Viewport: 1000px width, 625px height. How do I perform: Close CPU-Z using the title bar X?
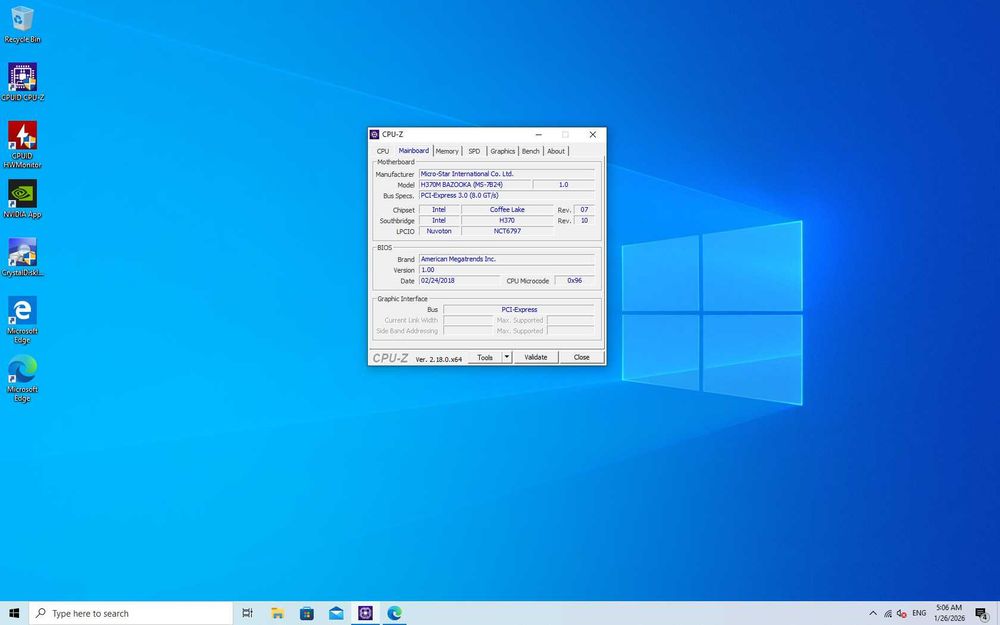coord(592,135)
